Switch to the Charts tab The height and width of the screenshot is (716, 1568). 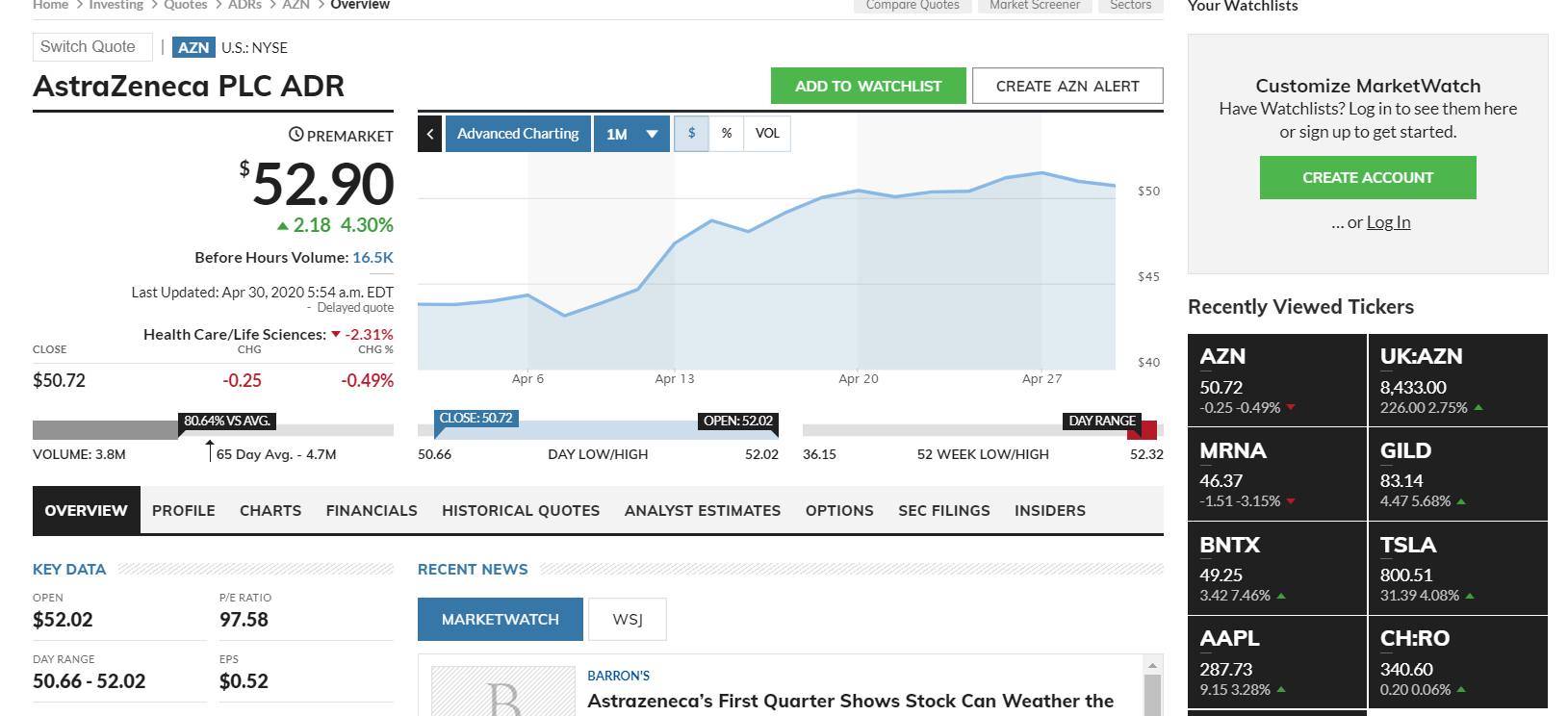pyautogui.click(x=270, y=510)
